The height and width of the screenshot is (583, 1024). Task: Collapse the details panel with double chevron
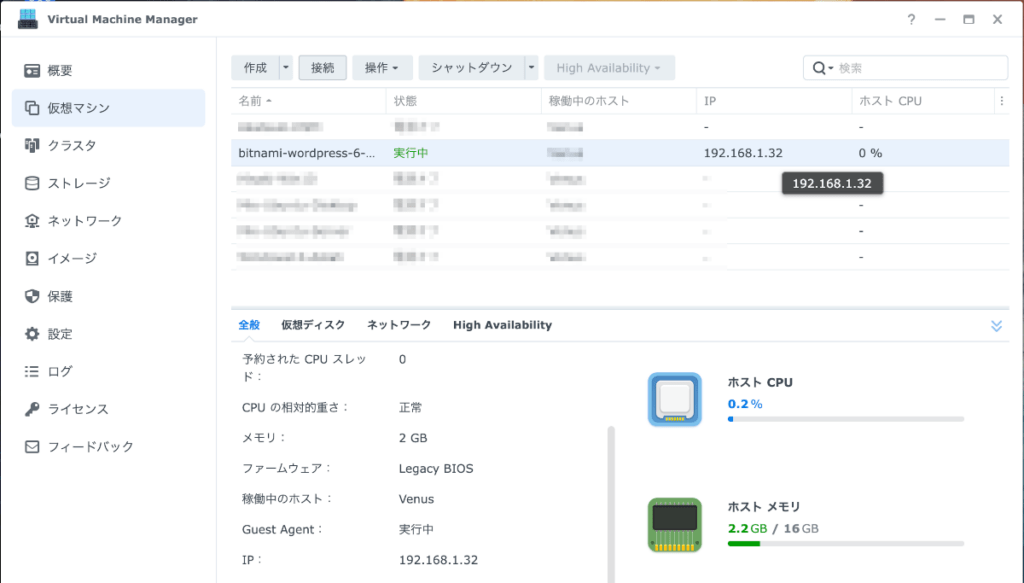[996, 326]
